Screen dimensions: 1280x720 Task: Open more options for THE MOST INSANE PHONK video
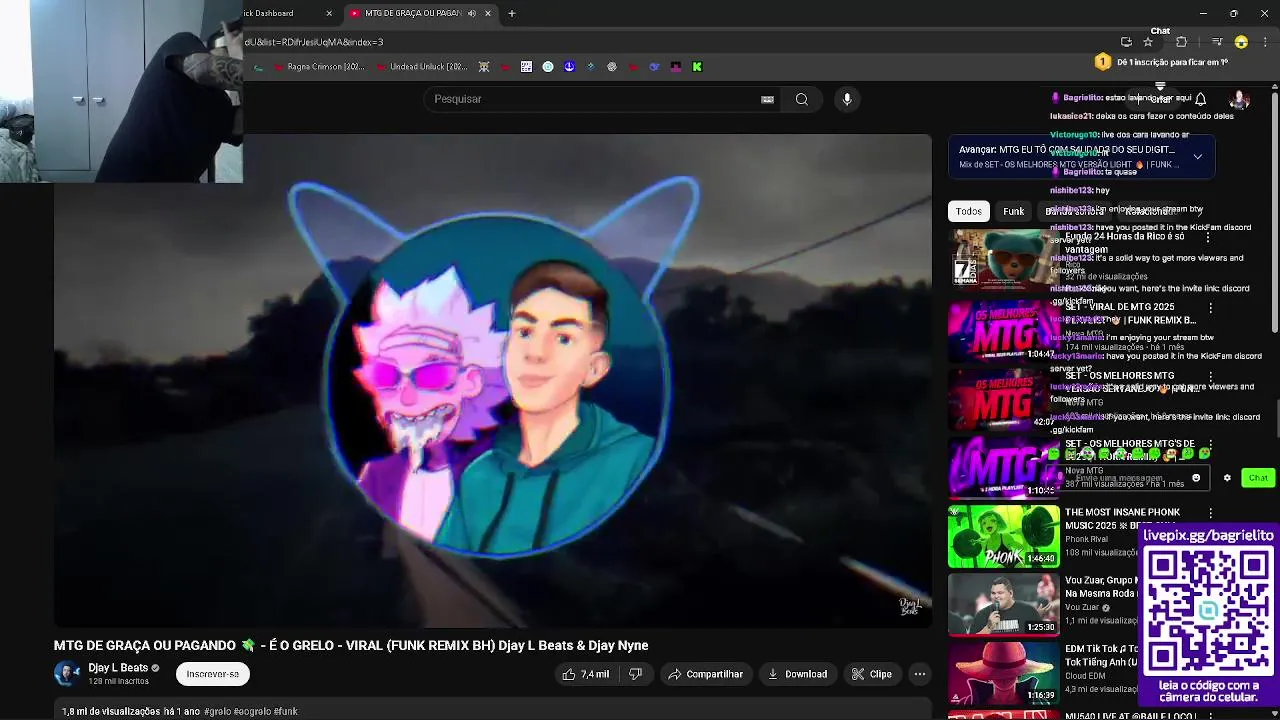[x=1210, y=513]
